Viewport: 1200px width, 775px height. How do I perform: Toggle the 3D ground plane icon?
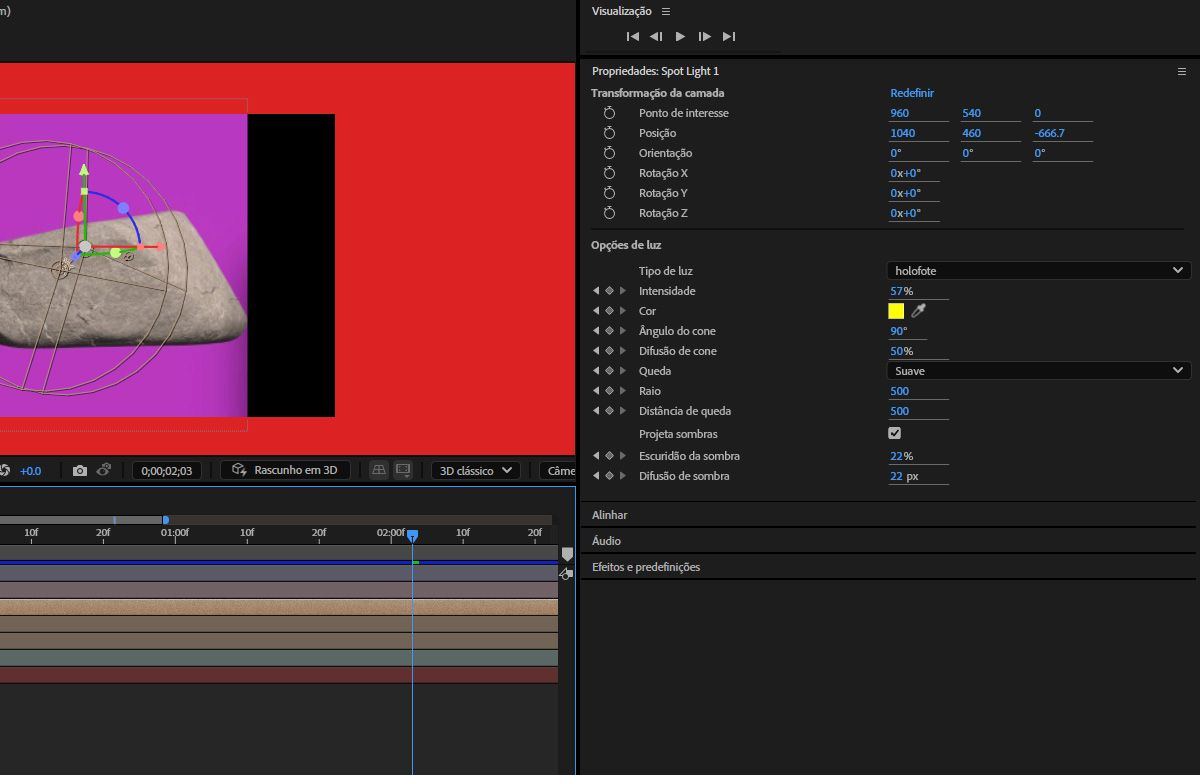pos(379,470)
